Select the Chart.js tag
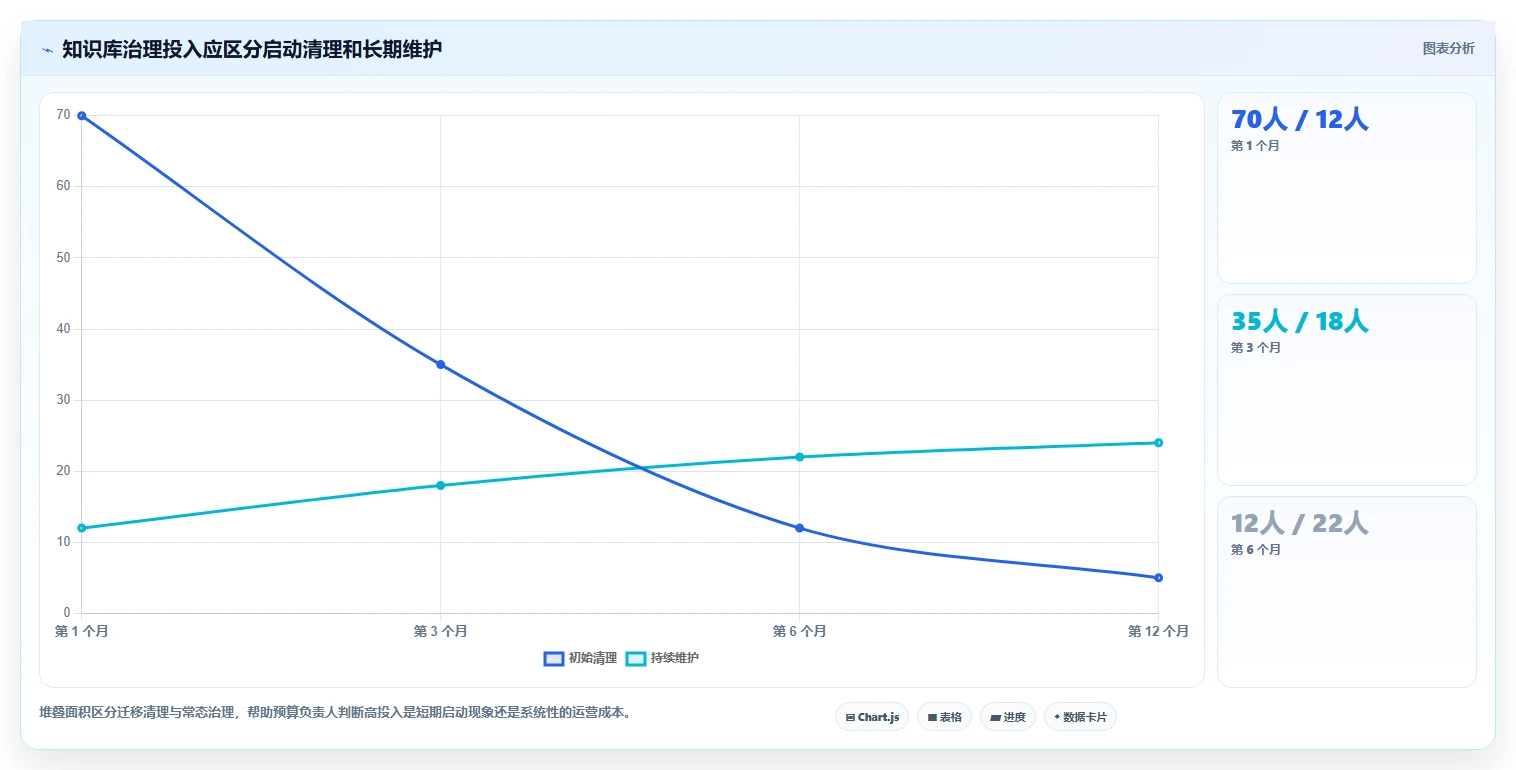Image resolution: width=1516 pixels, height=770 pixels. [872, 717]
